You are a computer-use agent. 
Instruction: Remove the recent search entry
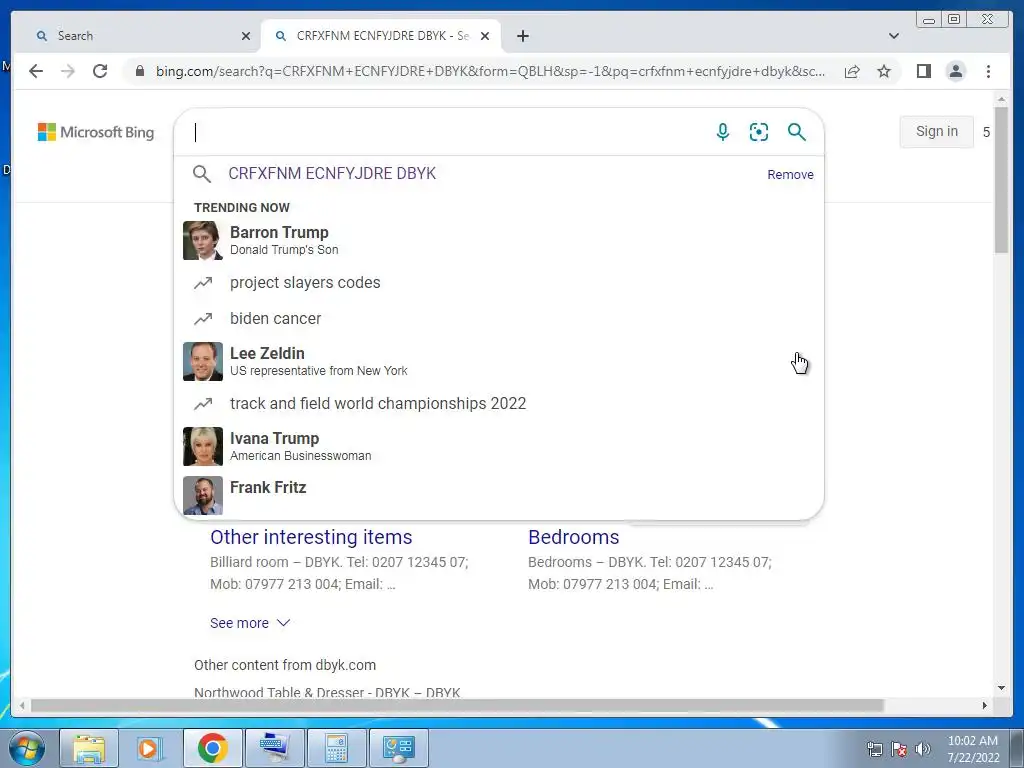click(790, 174)
